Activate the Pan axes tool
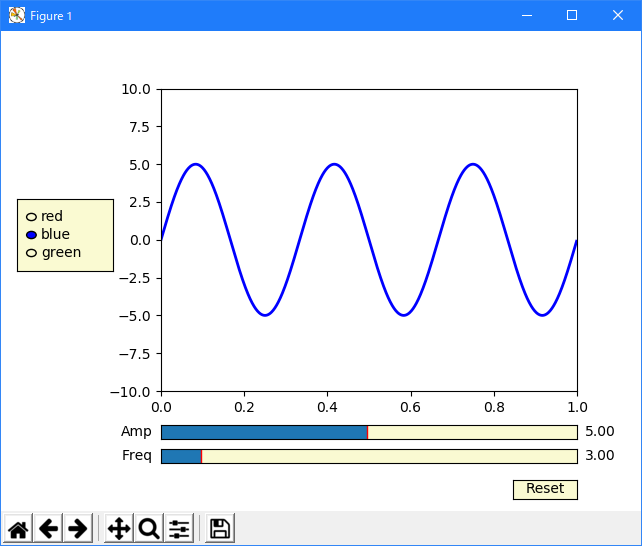Image resolution: width=642 pixels, height=546 pixels. coord(119,528)
